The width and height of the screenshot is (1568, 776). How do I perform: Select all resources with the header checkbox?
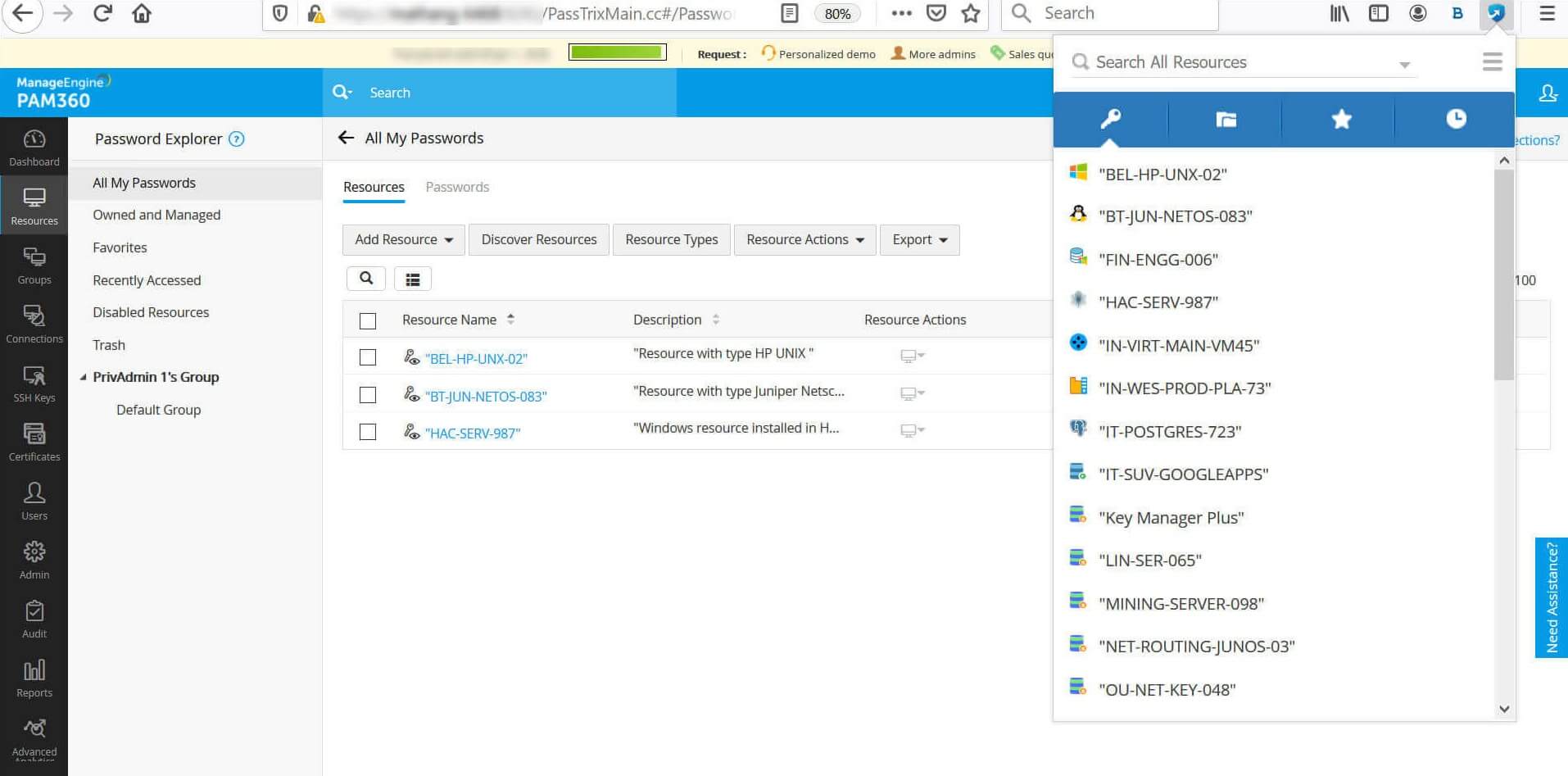(x=368, y=320)
